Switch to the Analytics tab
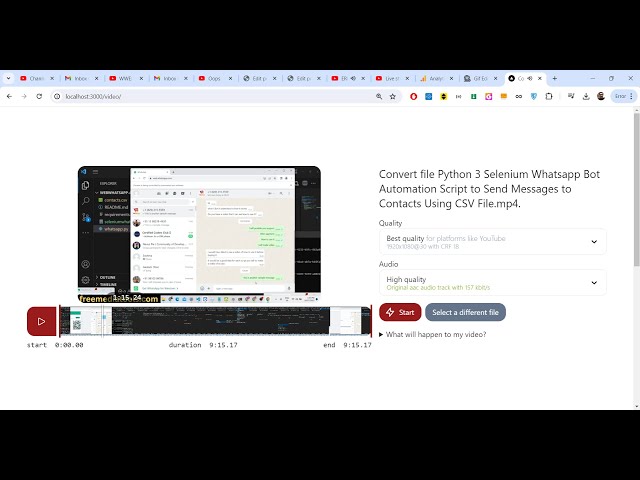This screenshot has width=640, height=480. [x=435, y=78]
